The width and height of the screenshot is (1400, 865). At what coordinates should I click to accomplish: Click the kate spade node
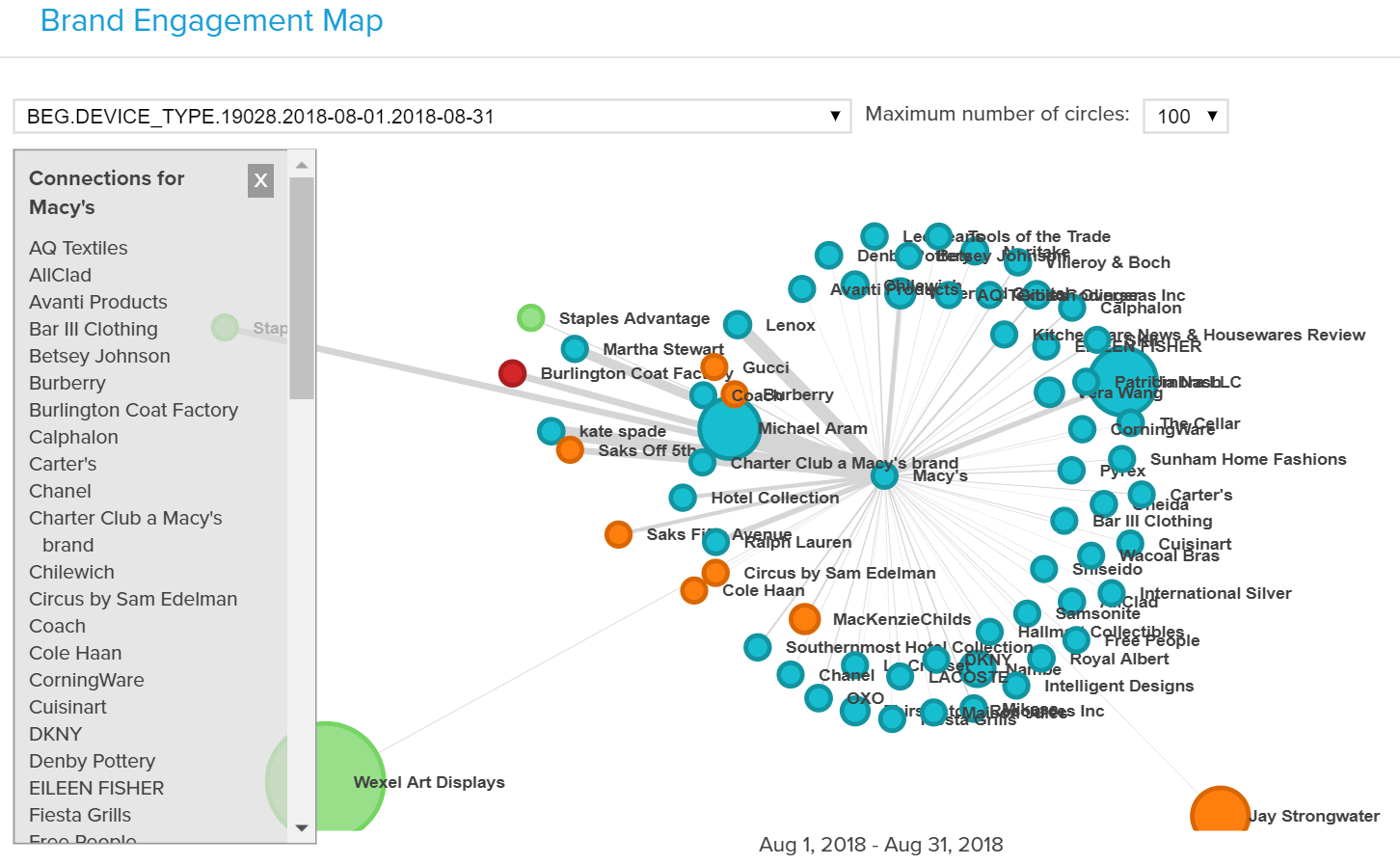(551, 431)
